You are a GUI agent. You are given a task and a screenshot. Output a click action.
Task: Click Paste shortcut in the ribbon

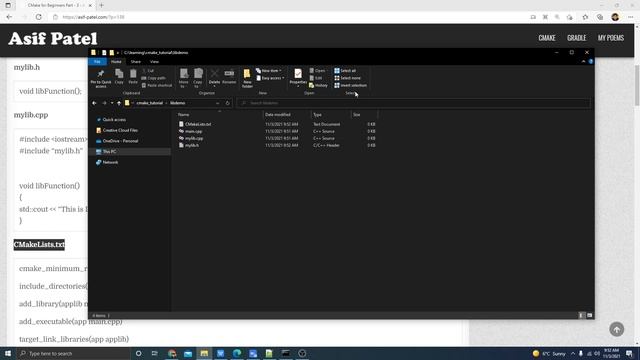point(157,85)
